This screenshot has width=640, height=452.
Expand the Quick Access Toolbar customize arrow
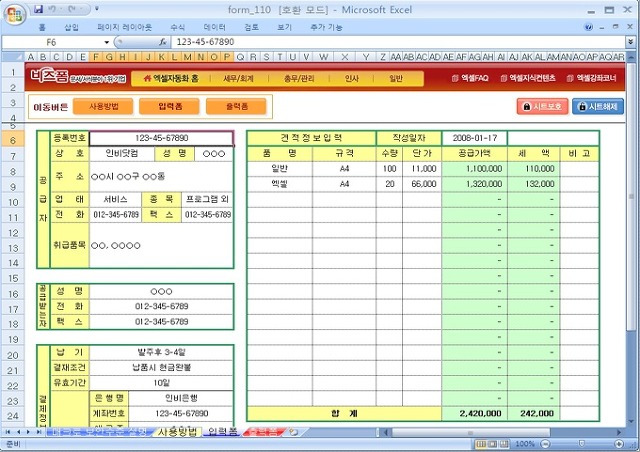click(97, 9)
